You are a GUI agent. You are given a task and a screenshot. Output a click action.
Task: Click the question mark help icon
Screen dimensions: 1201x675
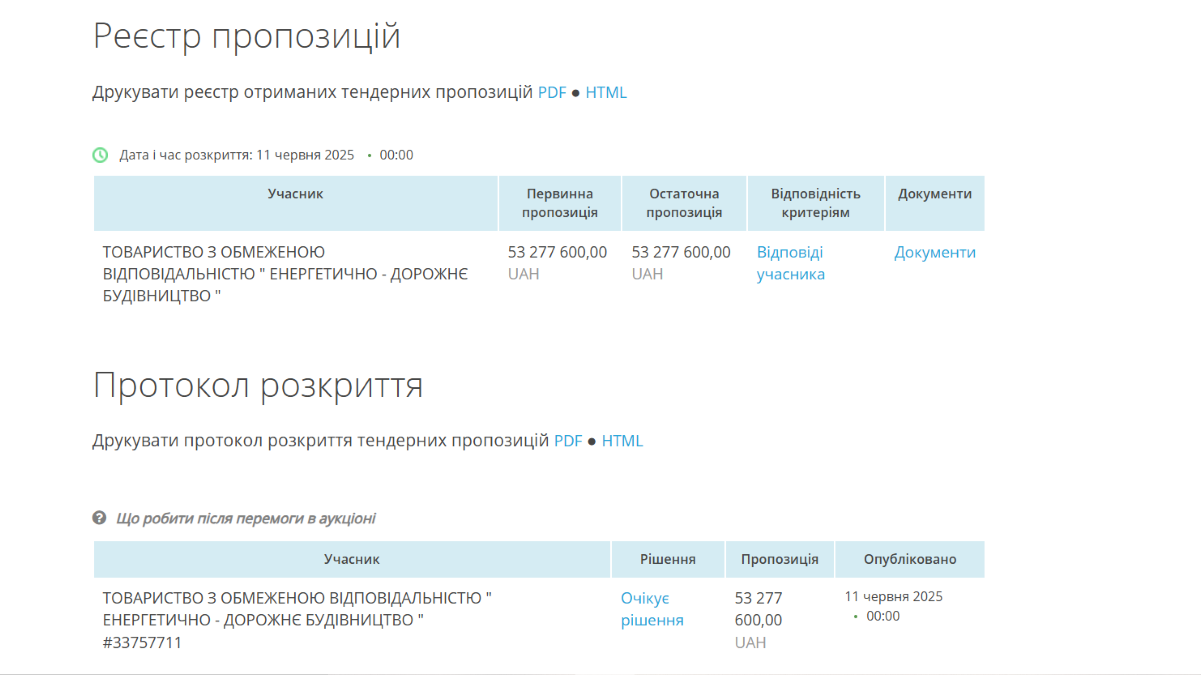(x=99, y=518)
